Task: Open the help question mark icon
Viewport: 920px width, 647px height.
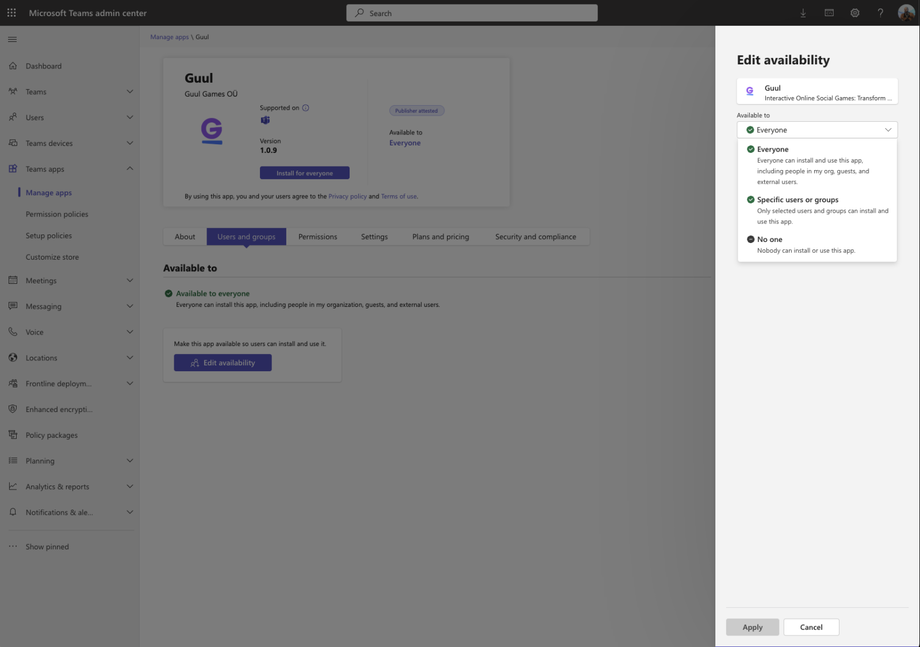Action: (x=880, y=13)
